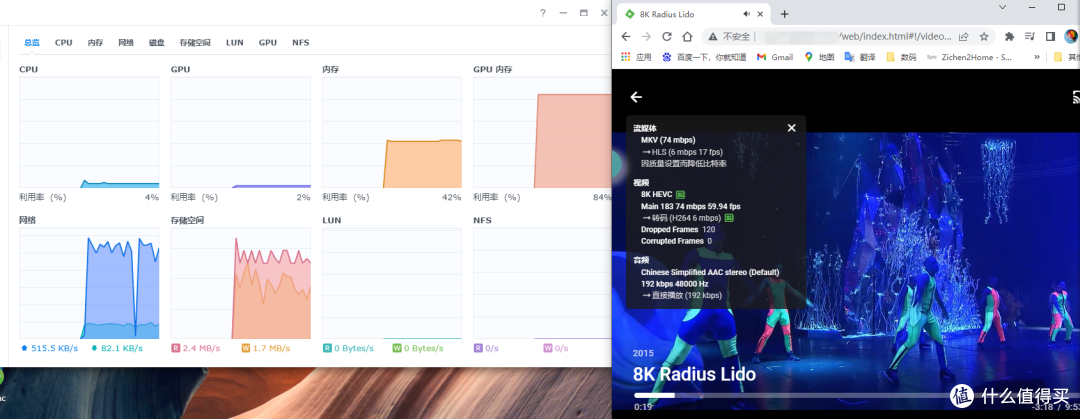
Task: Share this page from the address bar
Action: 964,37
